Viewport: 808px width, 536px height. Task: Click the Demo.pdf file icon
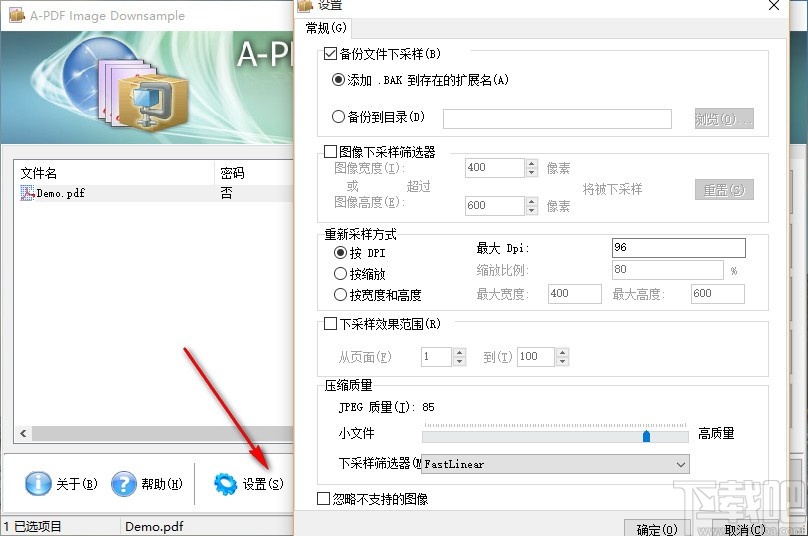pos(27,193)
